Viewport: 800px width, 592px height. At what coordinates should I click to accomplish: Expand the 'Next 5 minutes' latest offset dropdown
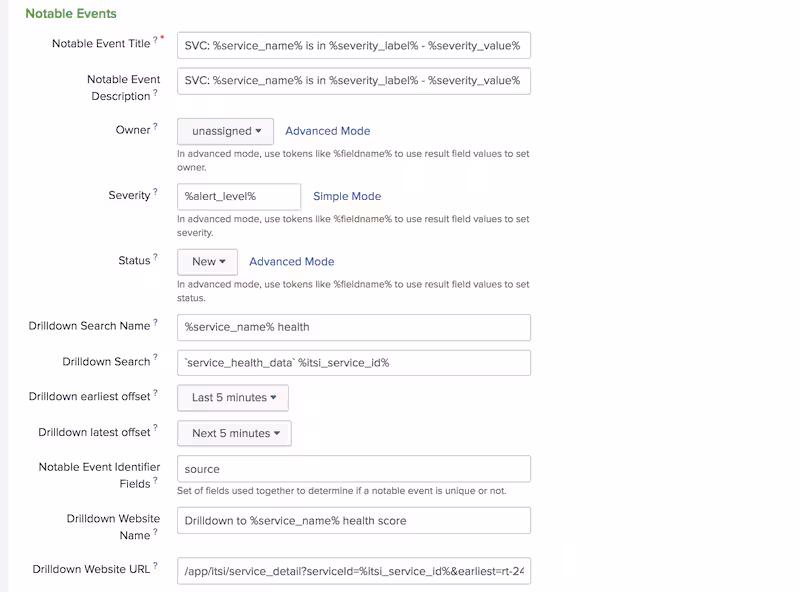pos(234,434)
